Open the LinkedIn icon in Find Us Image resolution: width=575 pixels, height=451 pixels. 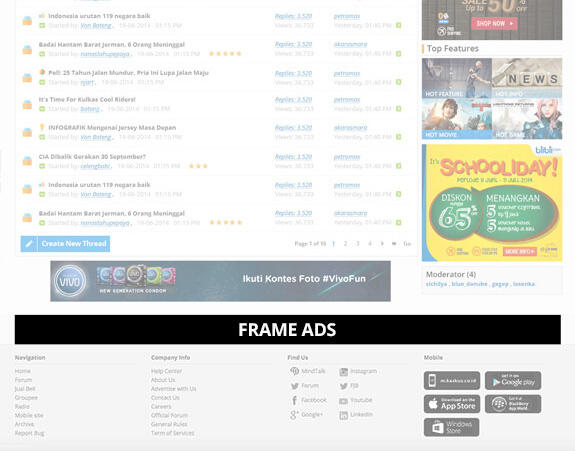pyautogui.click(x=343, y=415)
